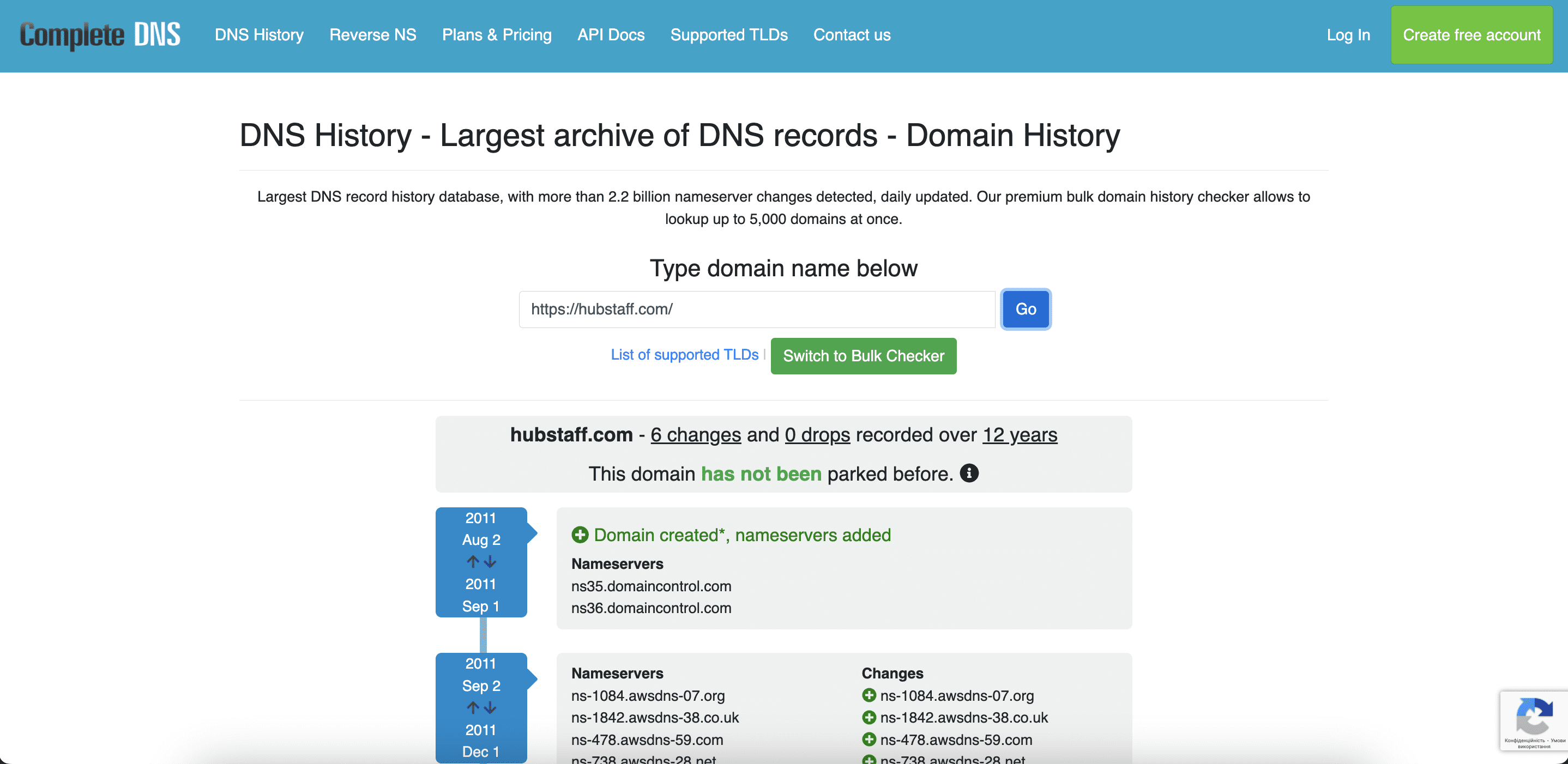
Task: Click 'ns-1842.awsdns-38.co.uk' in Nameservers column
Action: coord(655,718)
